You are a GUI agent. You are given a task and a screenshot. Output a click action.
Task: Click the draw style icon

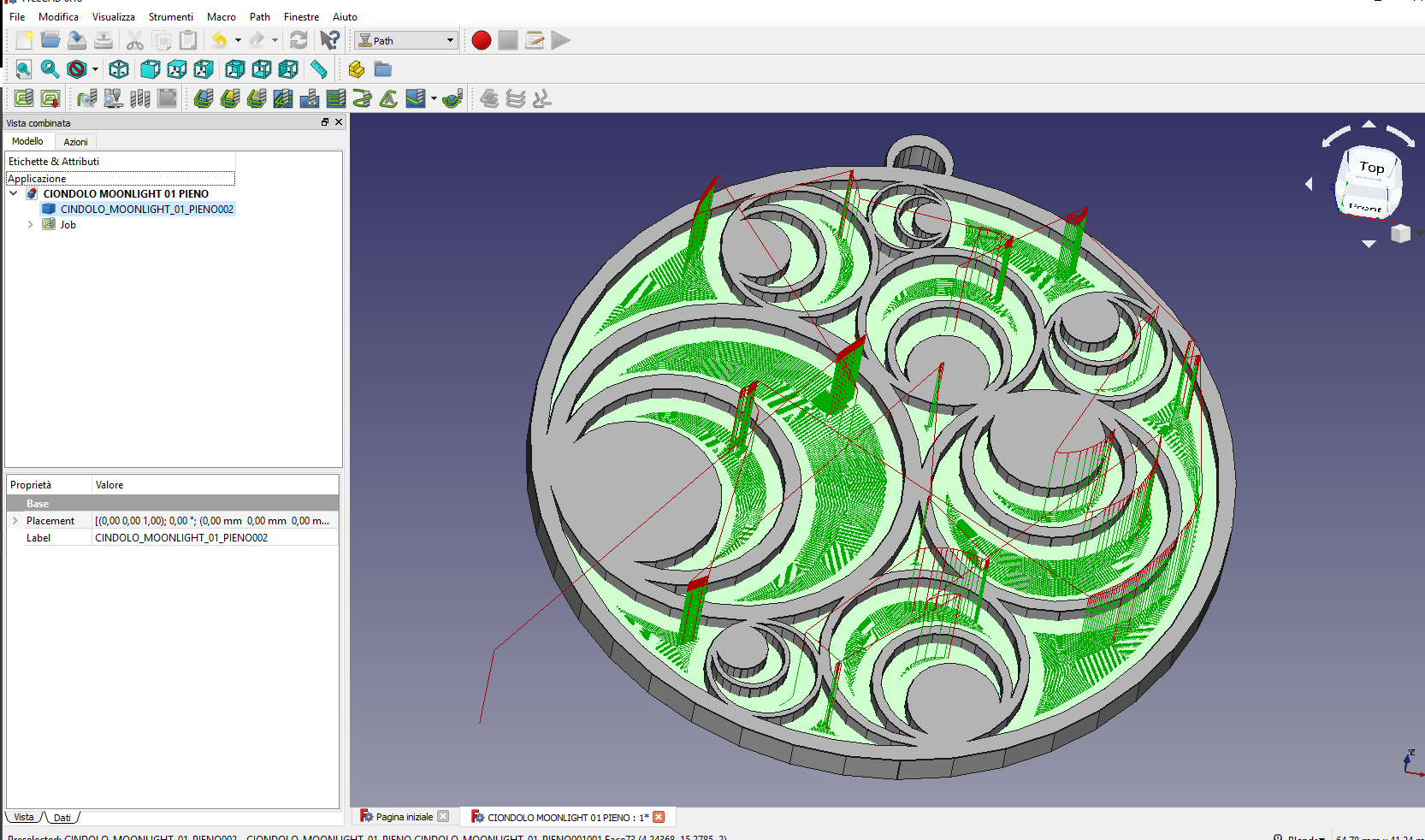77,69
